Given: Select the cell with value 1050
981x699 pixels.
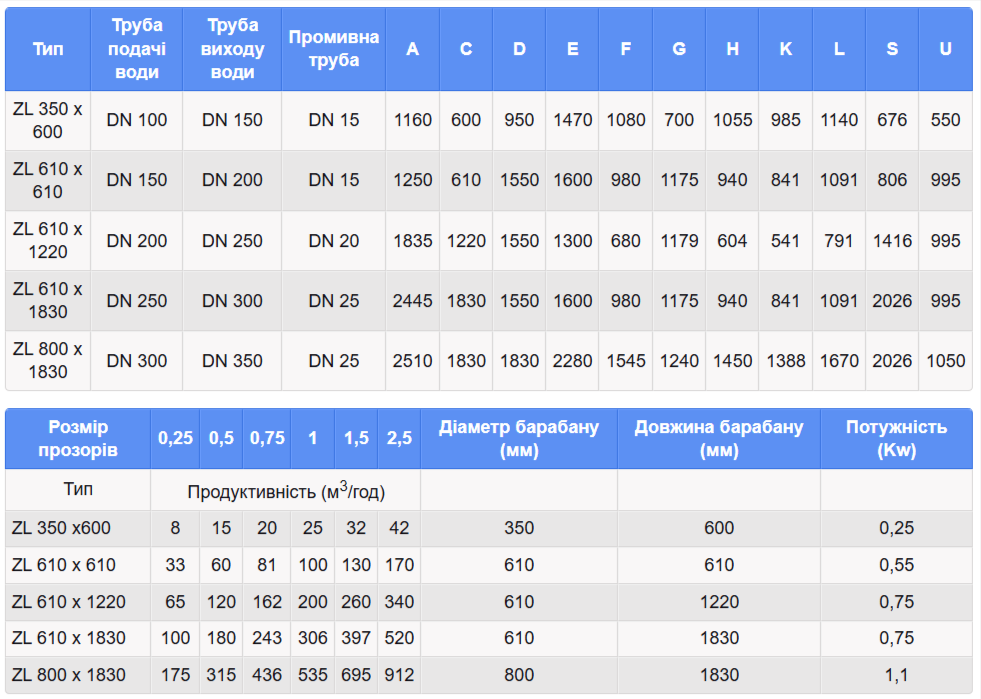Looking at the screenshot, I should click(x=945, y=361).
